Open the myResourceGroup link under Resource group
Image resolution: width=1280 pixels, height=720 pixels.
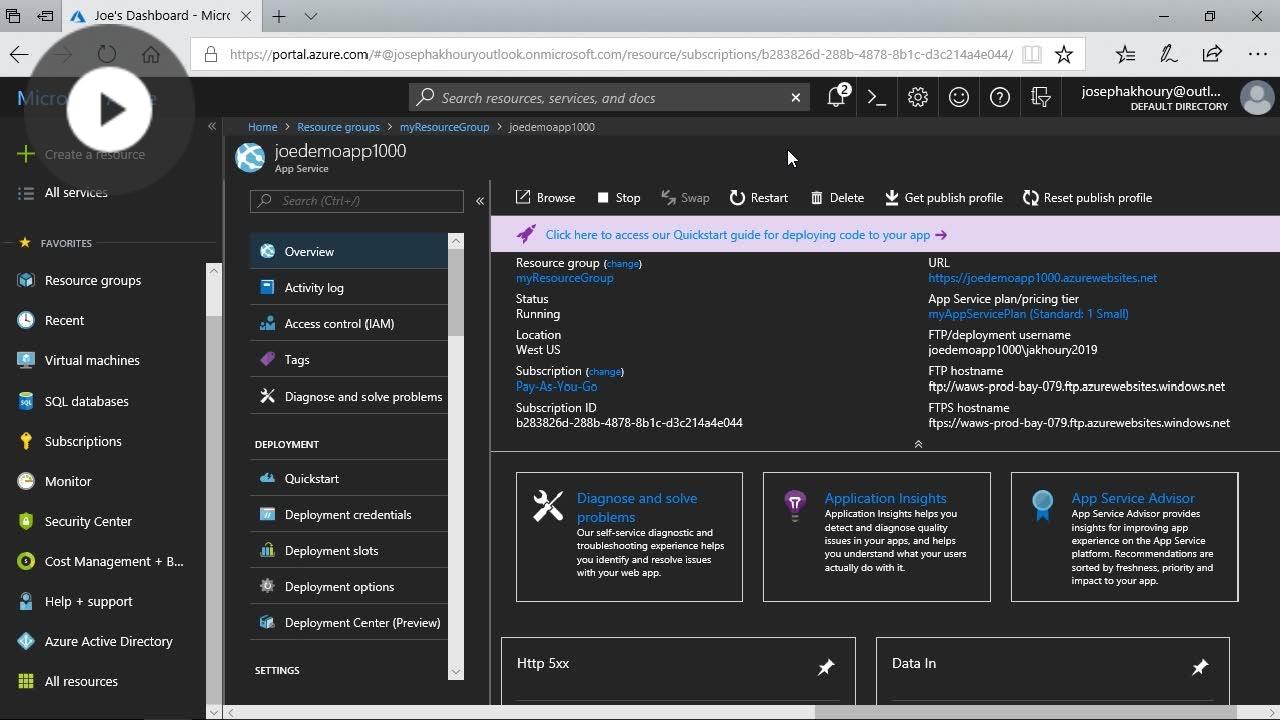tap(565, 278)
